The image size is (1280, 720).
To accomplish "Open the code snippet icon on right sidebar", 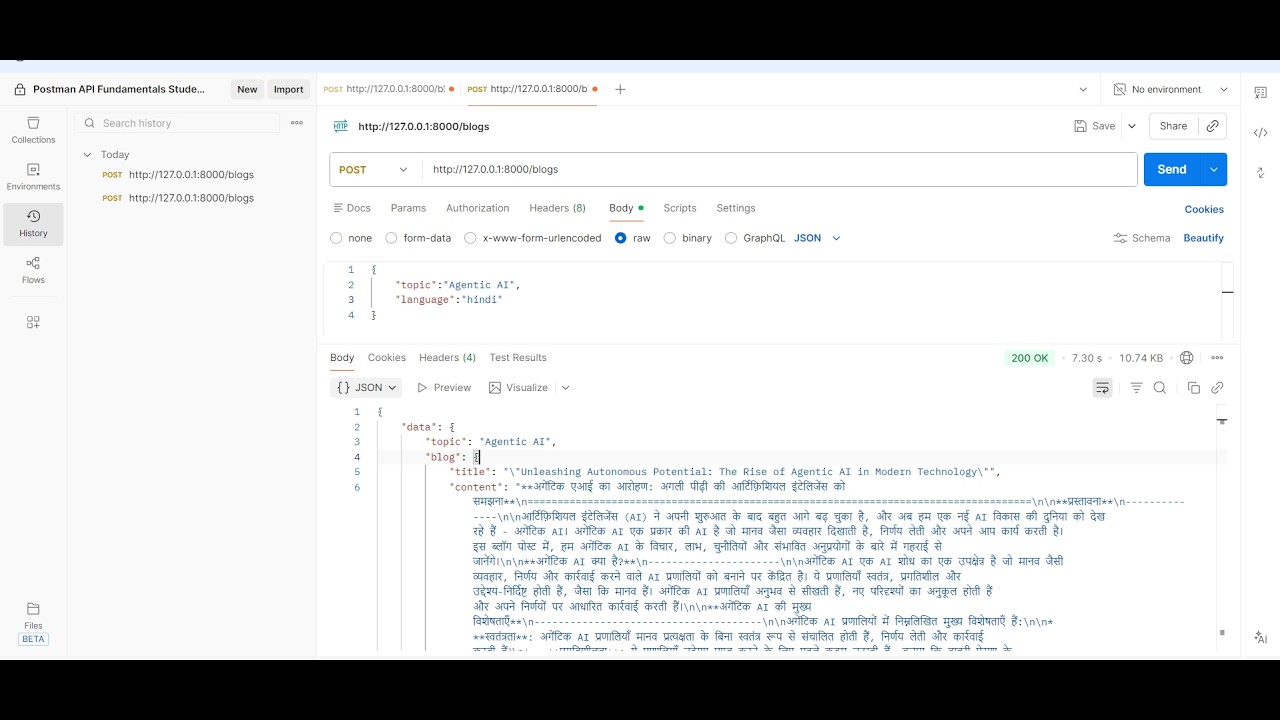I will [1261, 133].
